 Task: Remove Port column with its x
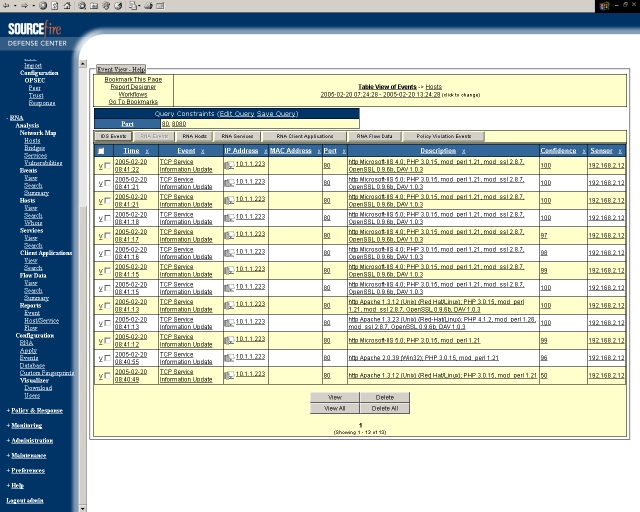[344, 151]
